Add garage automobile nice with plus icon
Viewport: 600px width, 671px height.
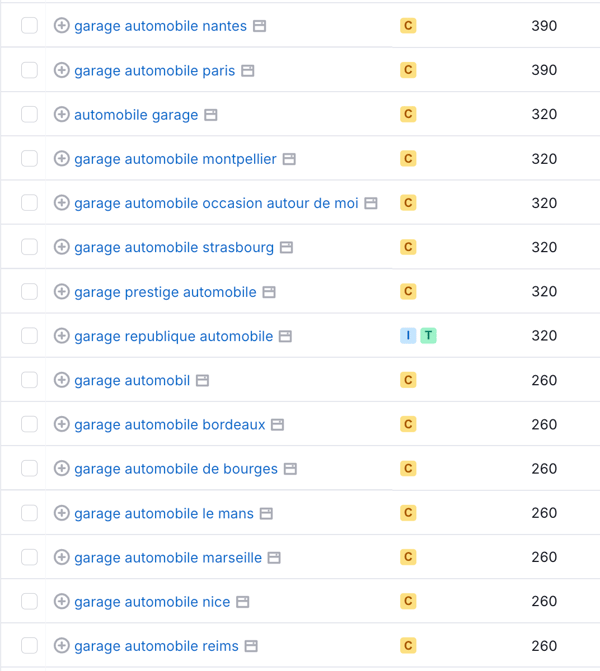pyautogui.click(x=61, y=601)
